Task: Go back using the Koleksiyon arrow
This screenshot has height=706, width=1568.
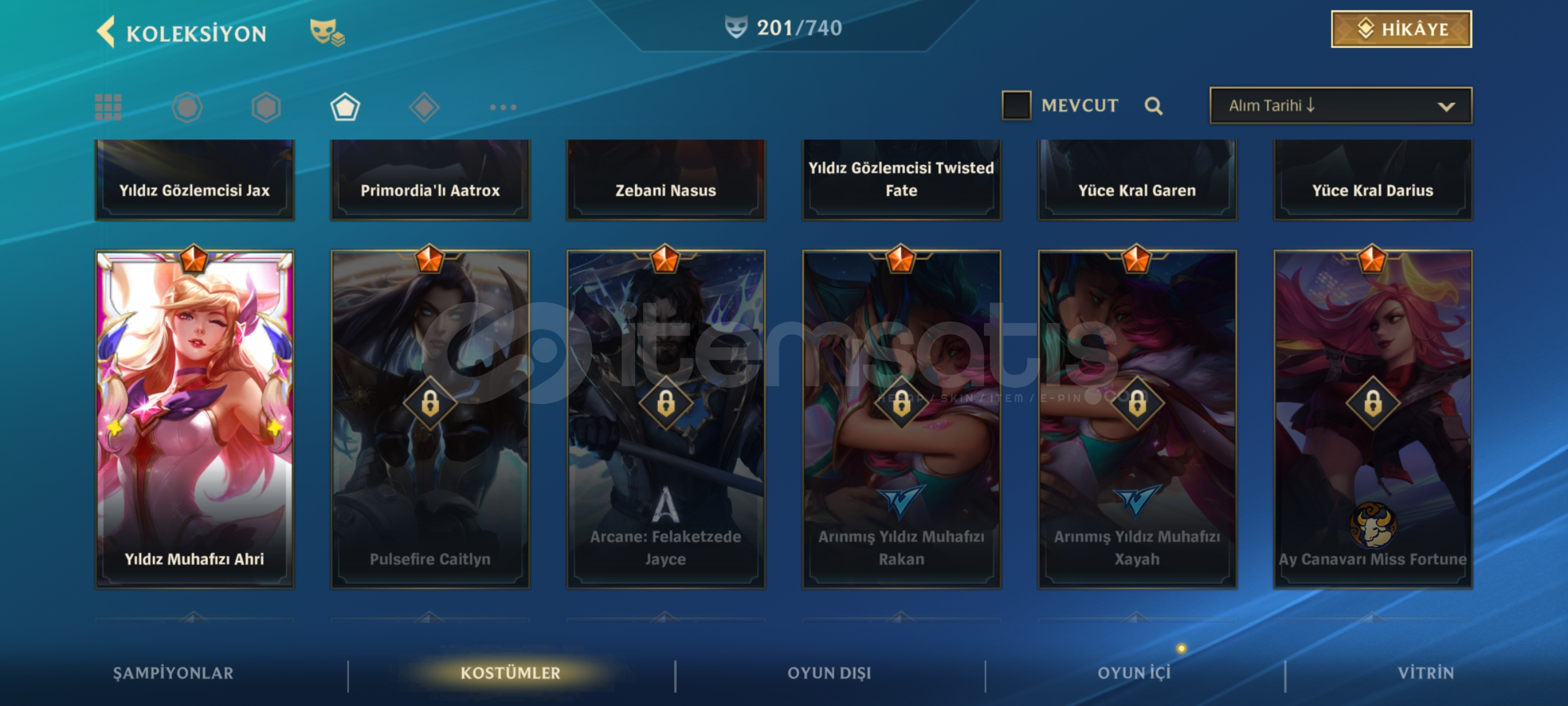Action: (x=106, y=31)
